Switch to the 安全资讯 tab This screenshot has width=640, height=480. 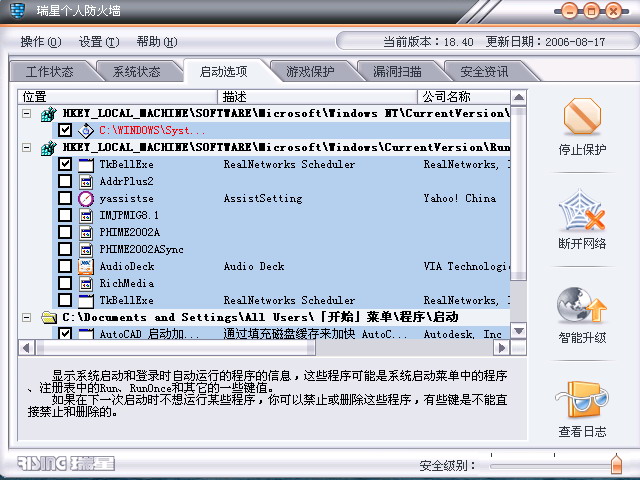pyautogui.click(x=484, y=72)
